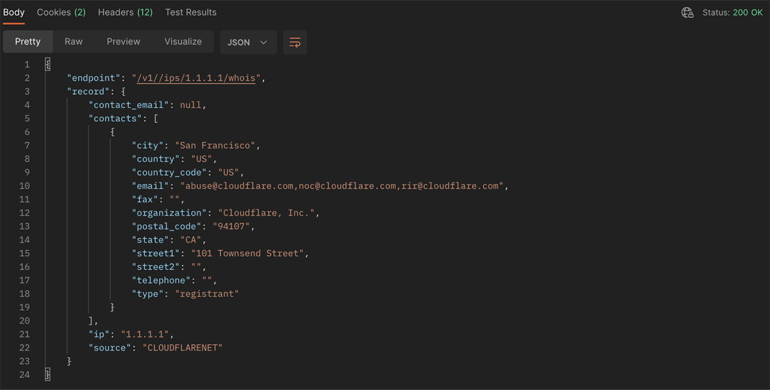The width and height of the screenshot is (770, 390).
Task: Select the Raw view
Action: [x=73, y=42]
